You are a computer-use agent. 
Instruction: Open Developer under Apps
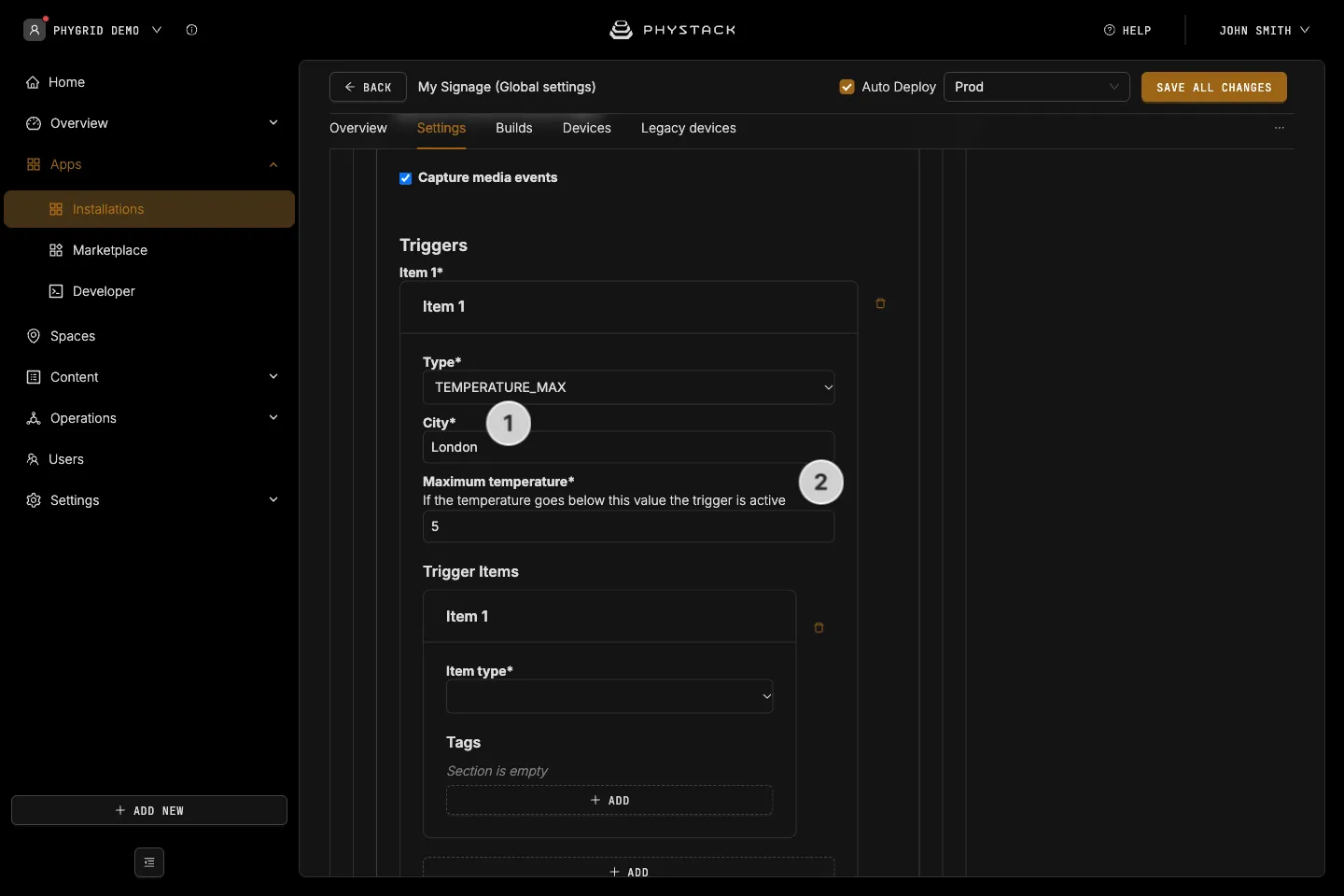pos(149,291)
